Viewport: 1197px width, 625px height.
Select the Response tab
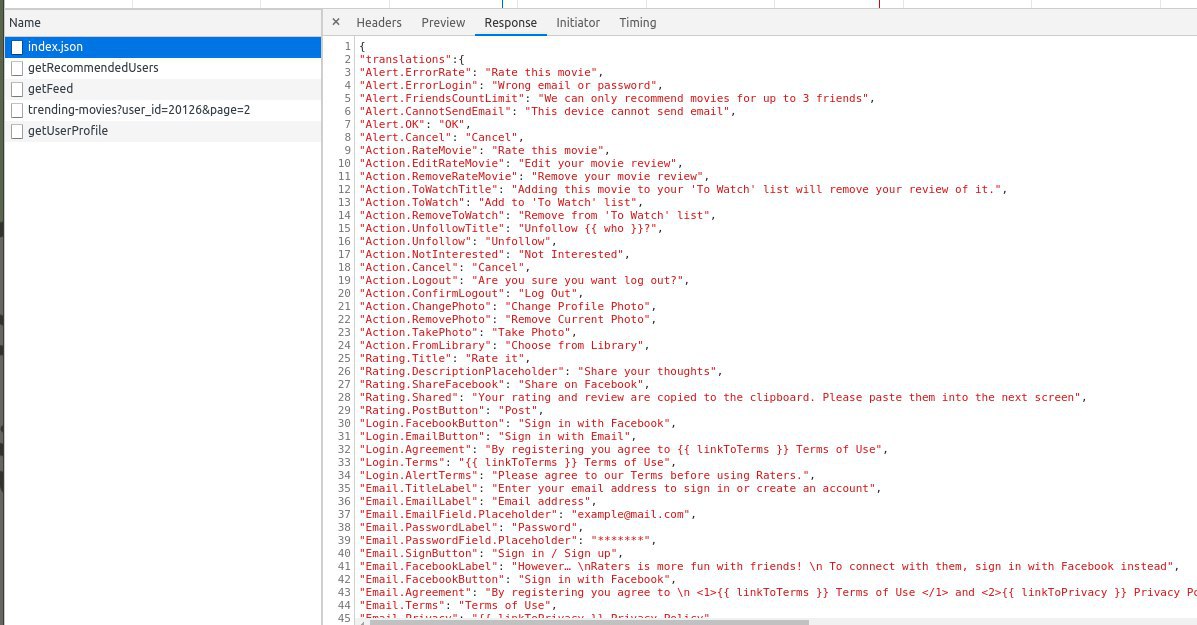(x=510, y=22)
